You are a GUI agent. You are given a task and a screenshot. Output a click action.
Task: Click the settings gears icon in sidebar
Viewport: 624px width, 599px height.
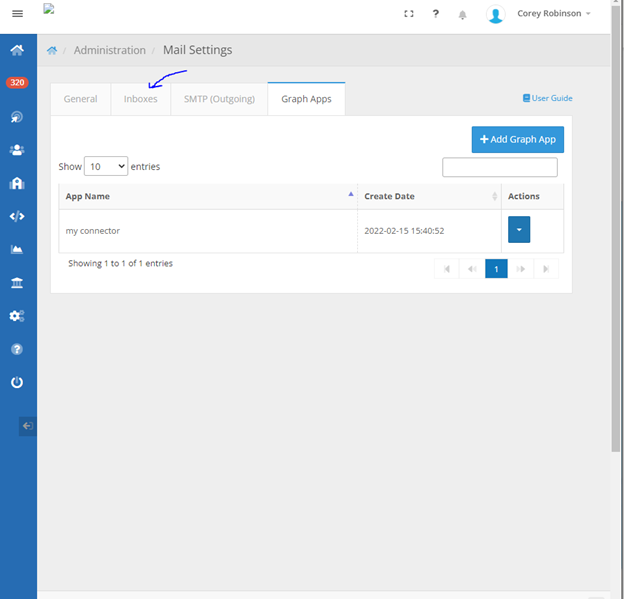click(17, 316)
